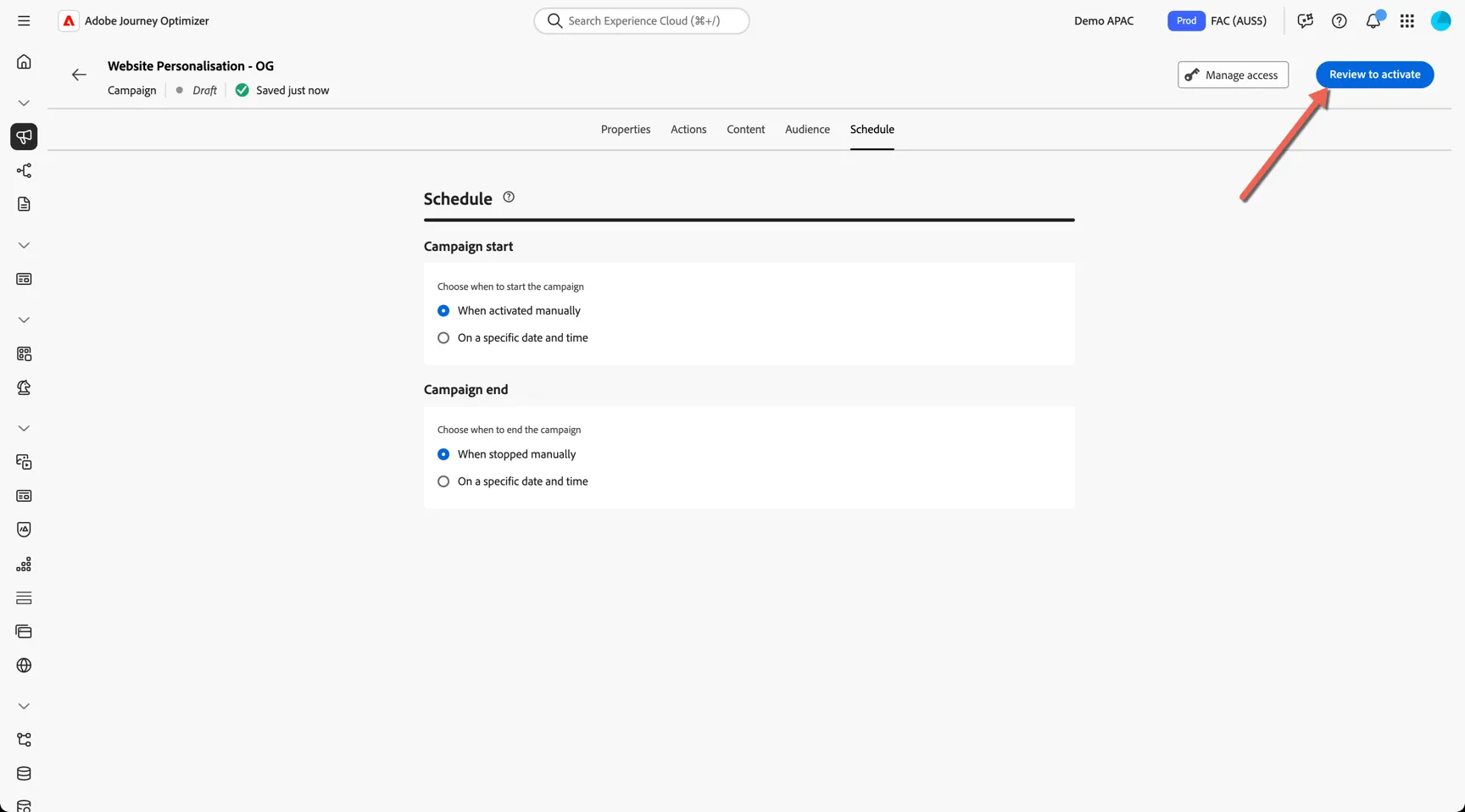Click the back arrow beside campaign title
Image resolution: width=1465 pixels, height=812 pixels.
79,75
